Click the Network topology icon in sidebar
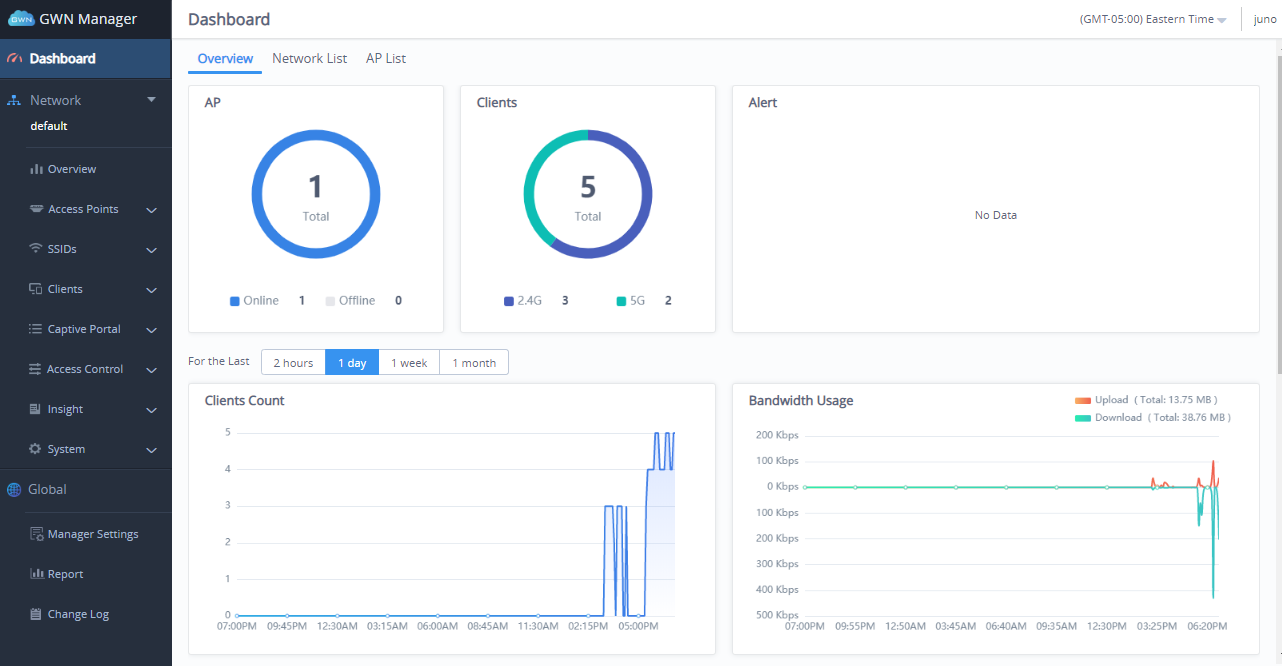1282x666 pixels. click(14, 101)
